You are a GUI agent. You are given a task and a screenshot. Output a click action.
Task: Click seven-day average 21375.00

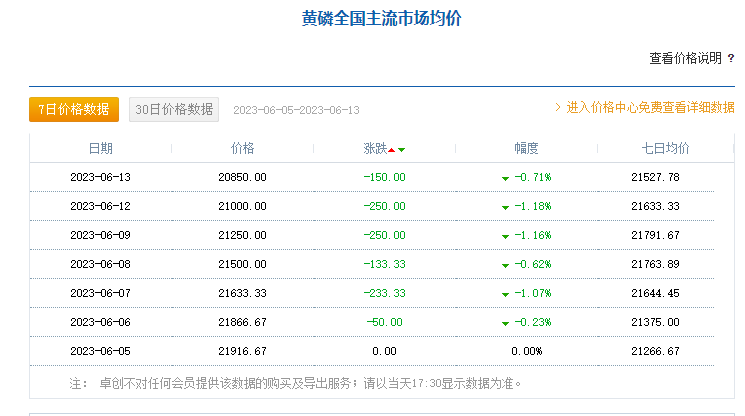(655, 322)
